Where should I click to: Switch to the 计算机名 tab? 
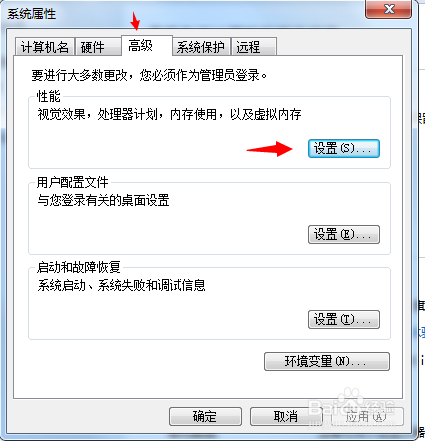coord(45,47)
